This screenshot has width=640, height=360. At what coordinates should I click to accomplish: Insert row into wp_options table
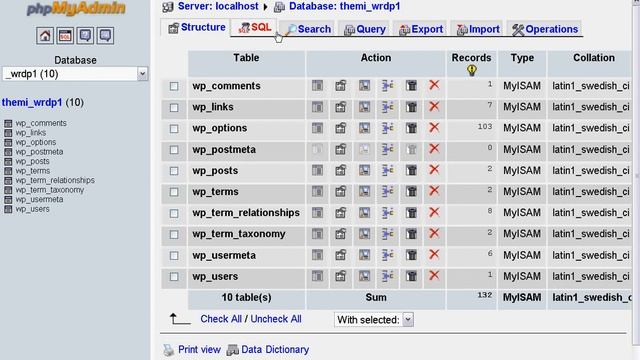tap(387, 128)
